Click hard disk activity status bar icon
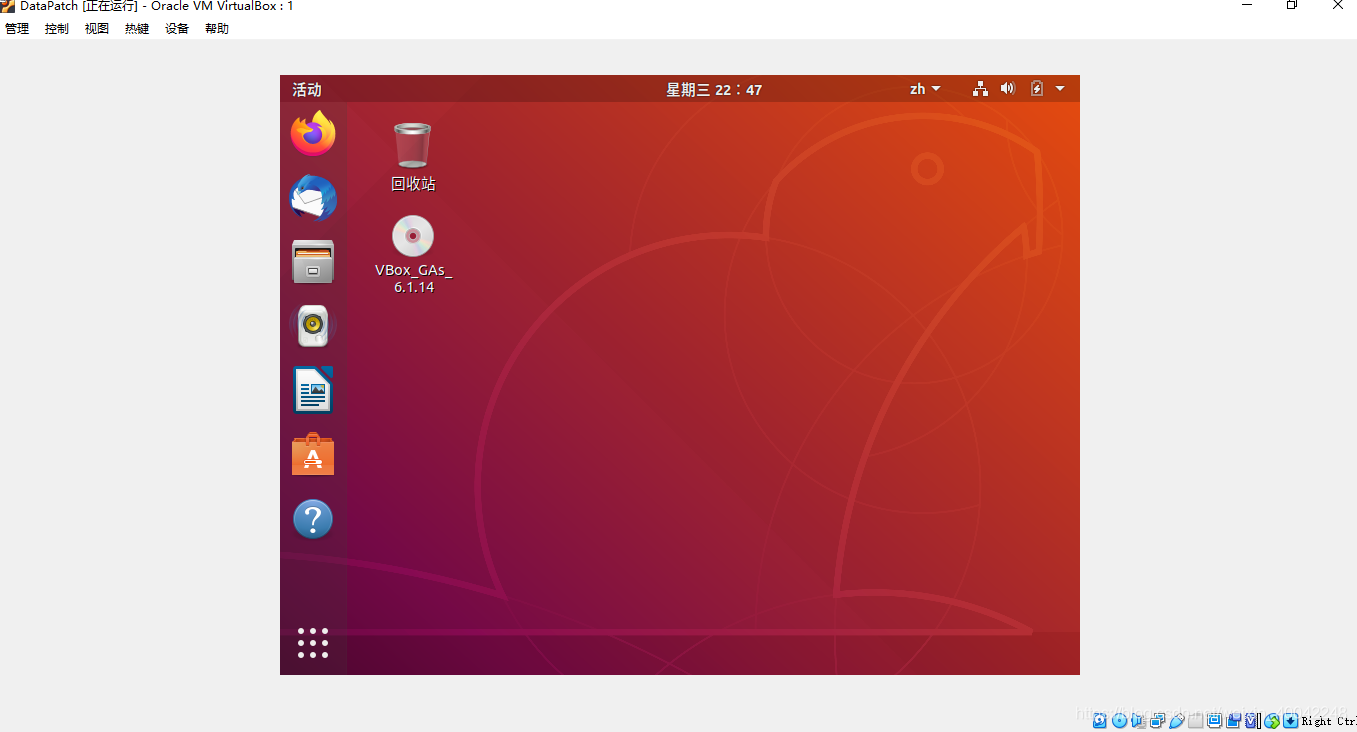The image size is (1357, 732). click(1100, 720)
